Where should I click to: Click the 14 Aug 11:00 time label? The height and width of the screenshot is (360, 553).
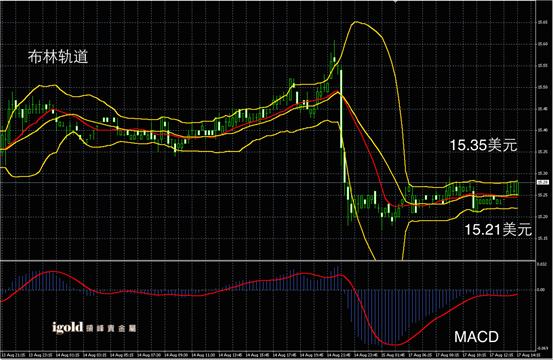[x=203, y=355]
